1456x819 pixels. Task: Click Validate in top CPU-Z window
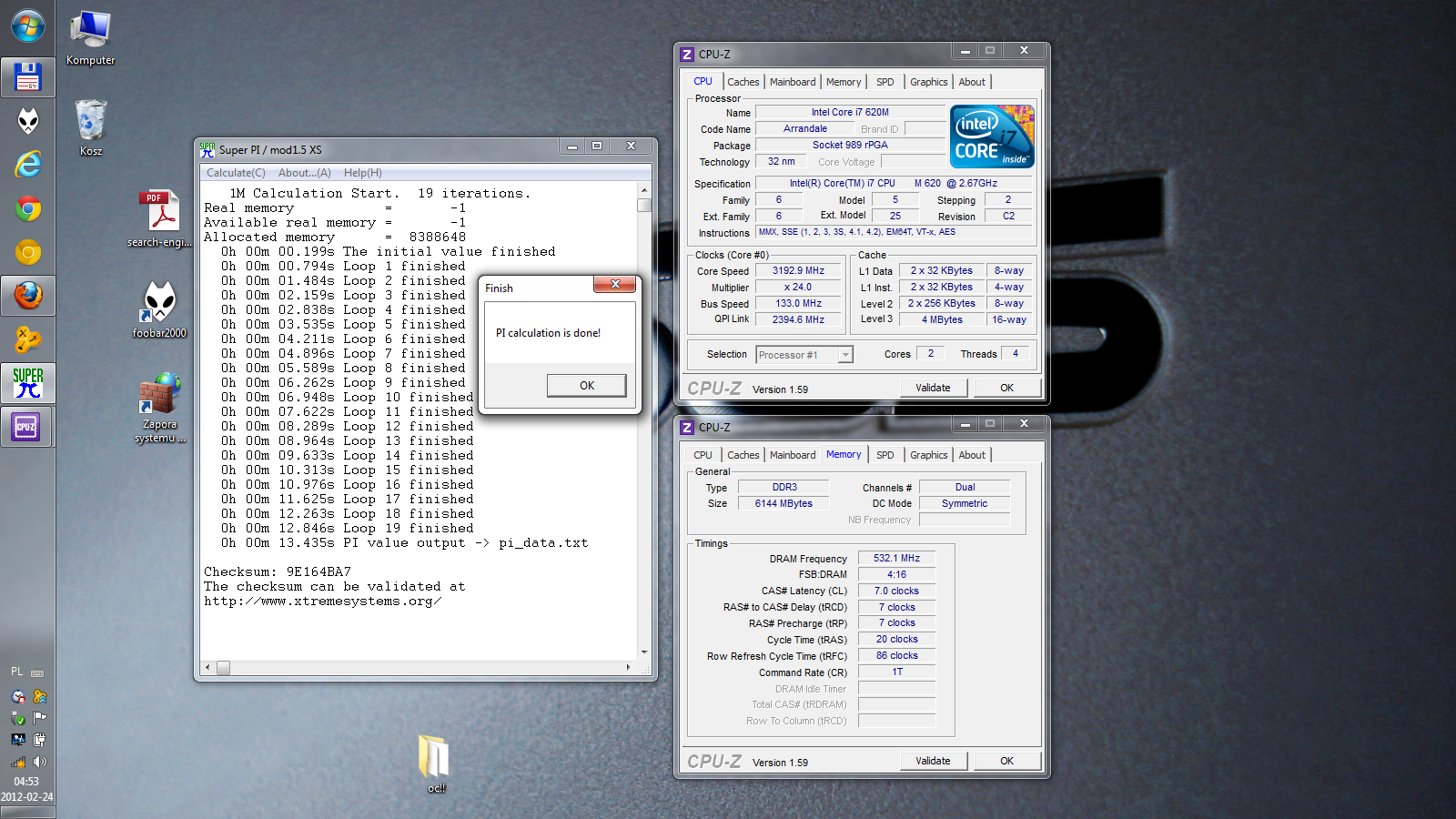(x=933, y=388)
